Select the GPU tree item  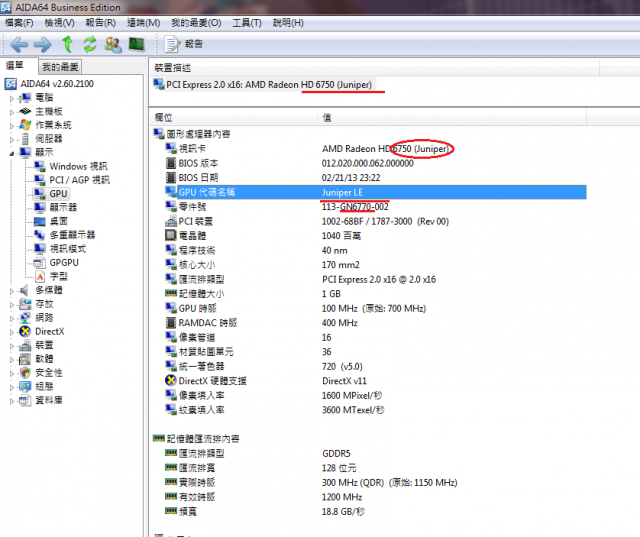pyautogui.click(x=58, y=194)
